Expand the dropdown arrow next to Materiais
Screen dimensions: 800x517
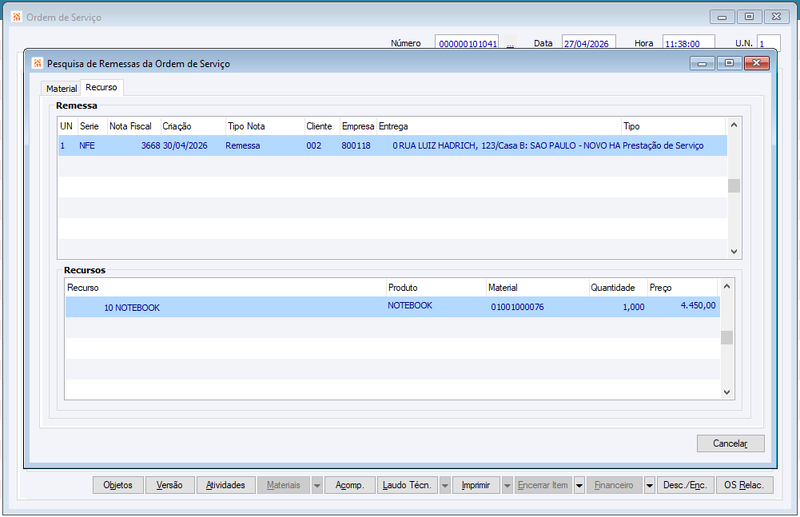click(317, 485)
